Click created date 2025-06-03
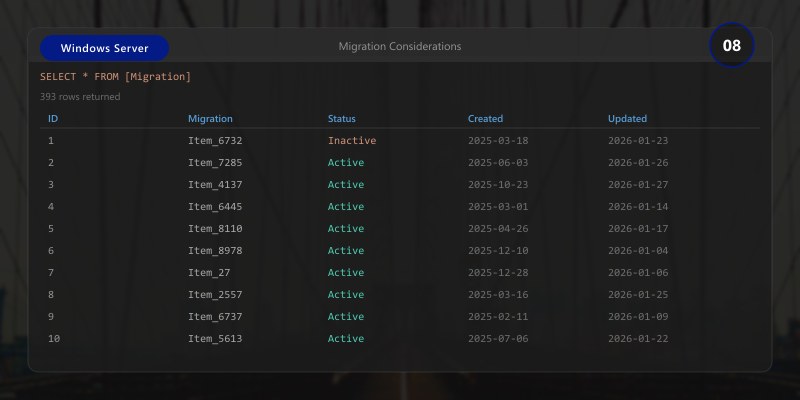800x400 pixels. click(498, 162)
